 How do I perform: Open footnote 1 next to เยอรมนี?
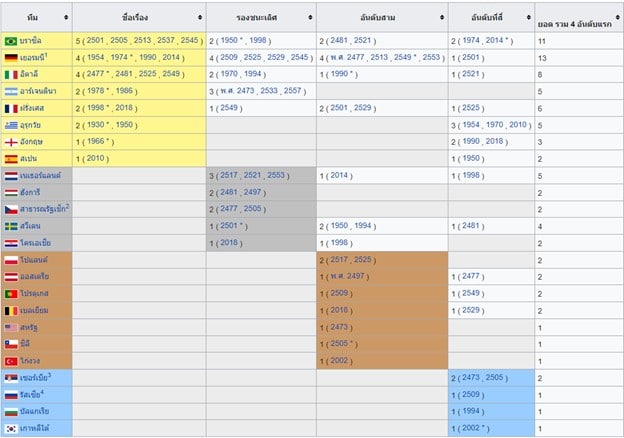click(46, 55)
